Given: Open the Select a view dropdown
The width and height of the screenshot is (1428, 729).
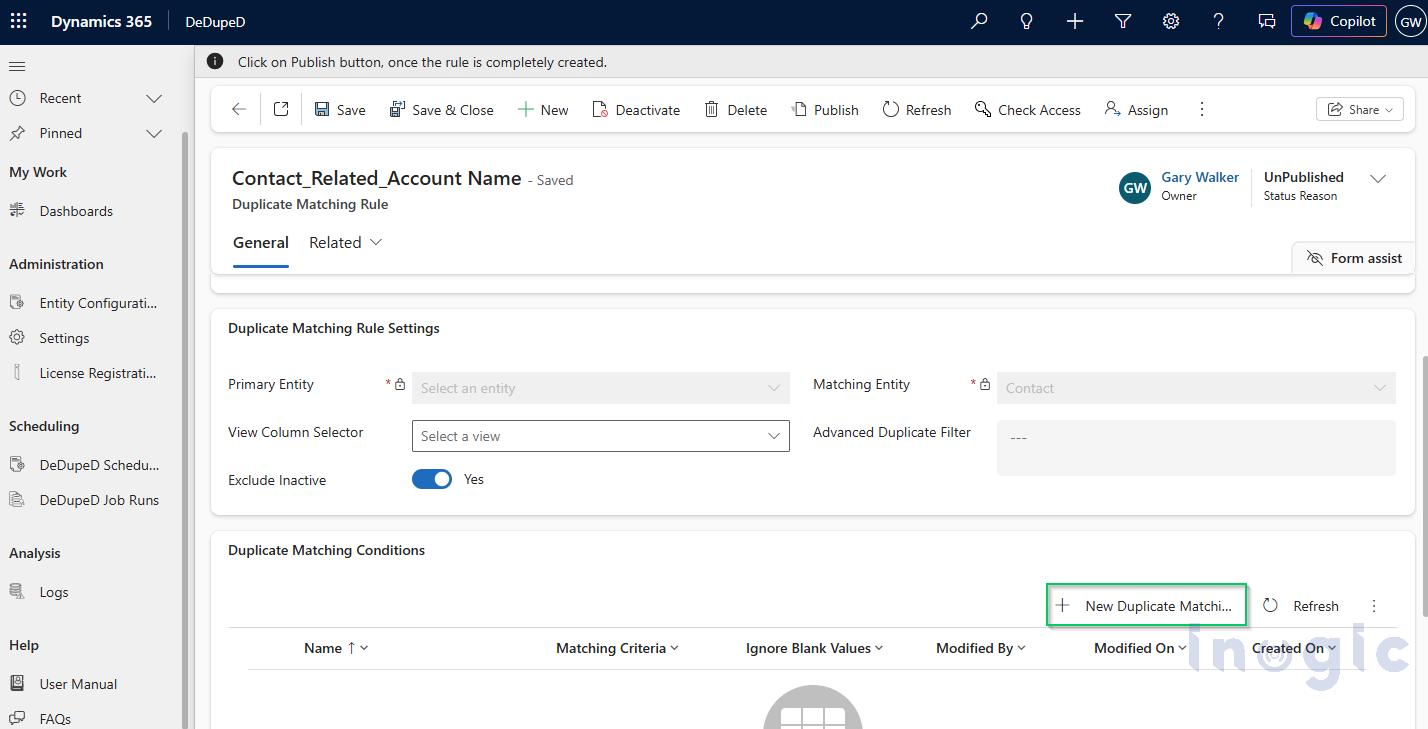Looking at the screenshot, I should pyautogui.click(x=600, y=436).
